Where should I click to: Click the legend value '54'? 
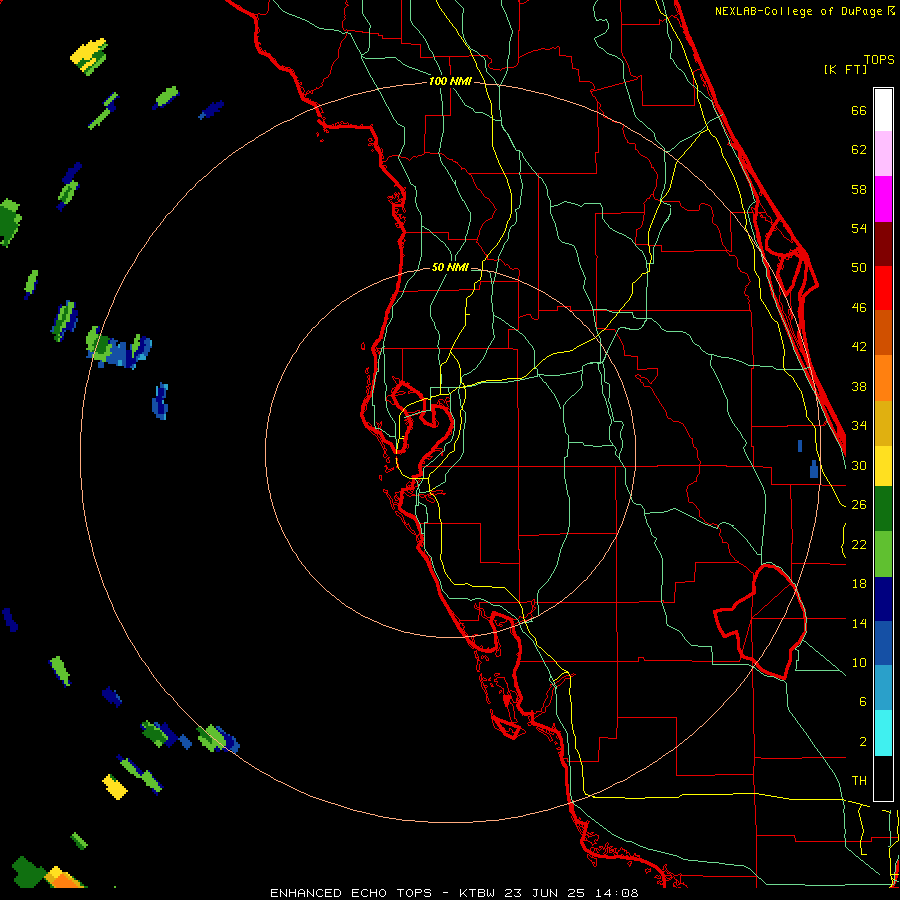(859, 229)
